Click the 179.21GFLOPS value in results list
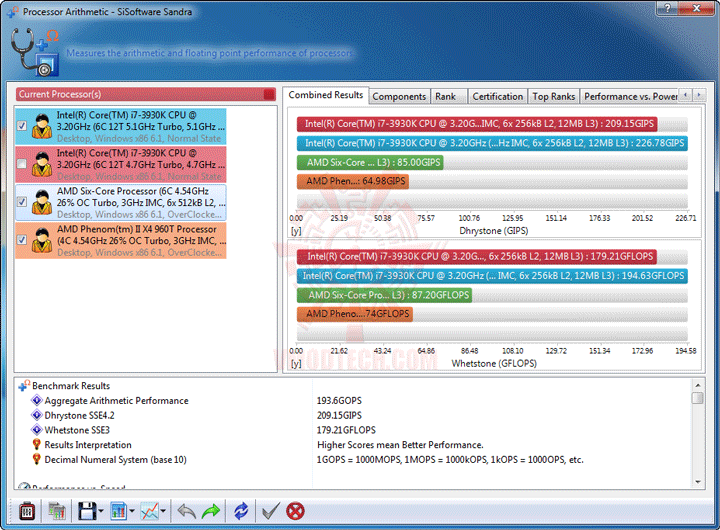The image size is (720, 530). (346, 430)
